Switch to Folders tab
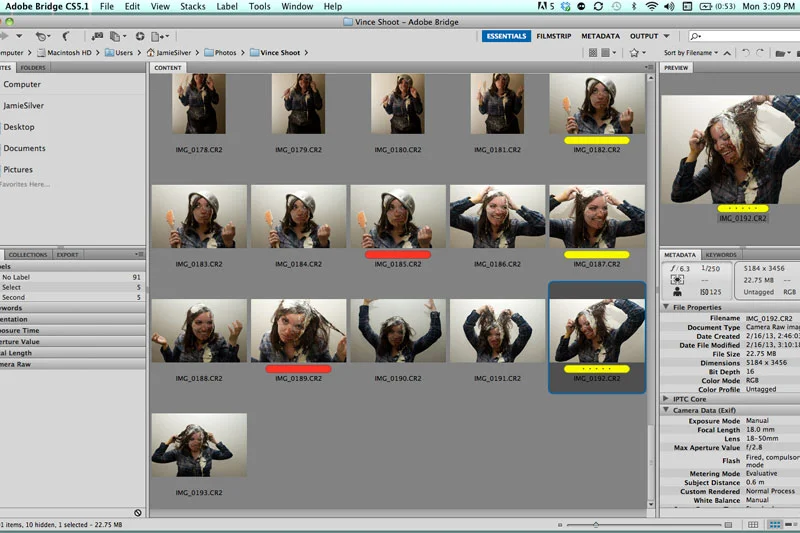Screen dimensions: 800x533 click(33, 67)
